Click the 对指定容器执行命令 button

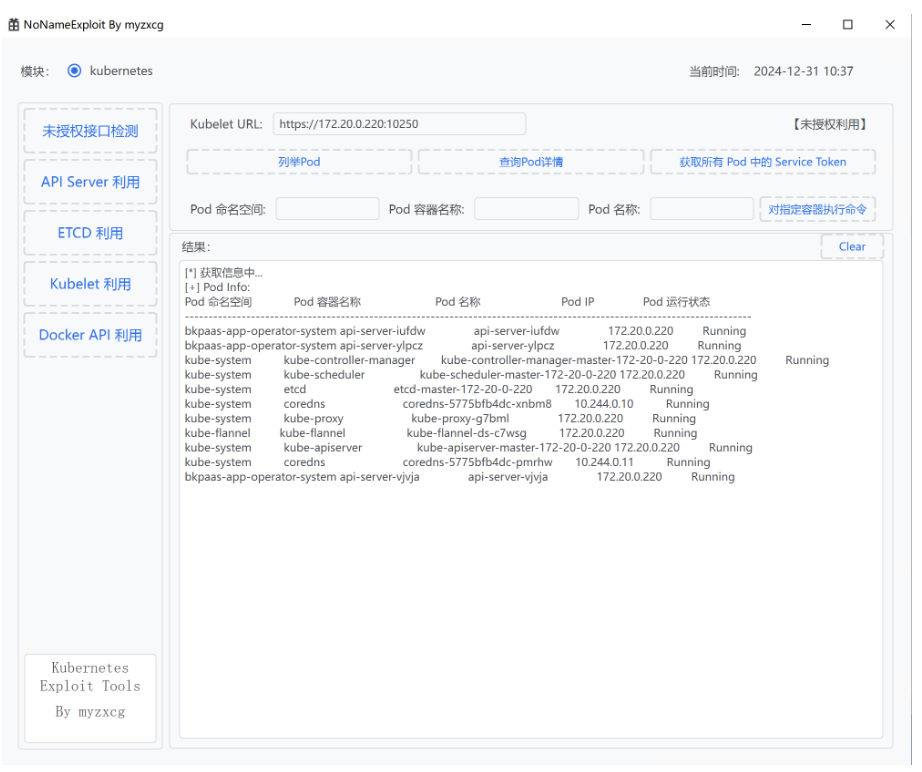tap(819, 210)
